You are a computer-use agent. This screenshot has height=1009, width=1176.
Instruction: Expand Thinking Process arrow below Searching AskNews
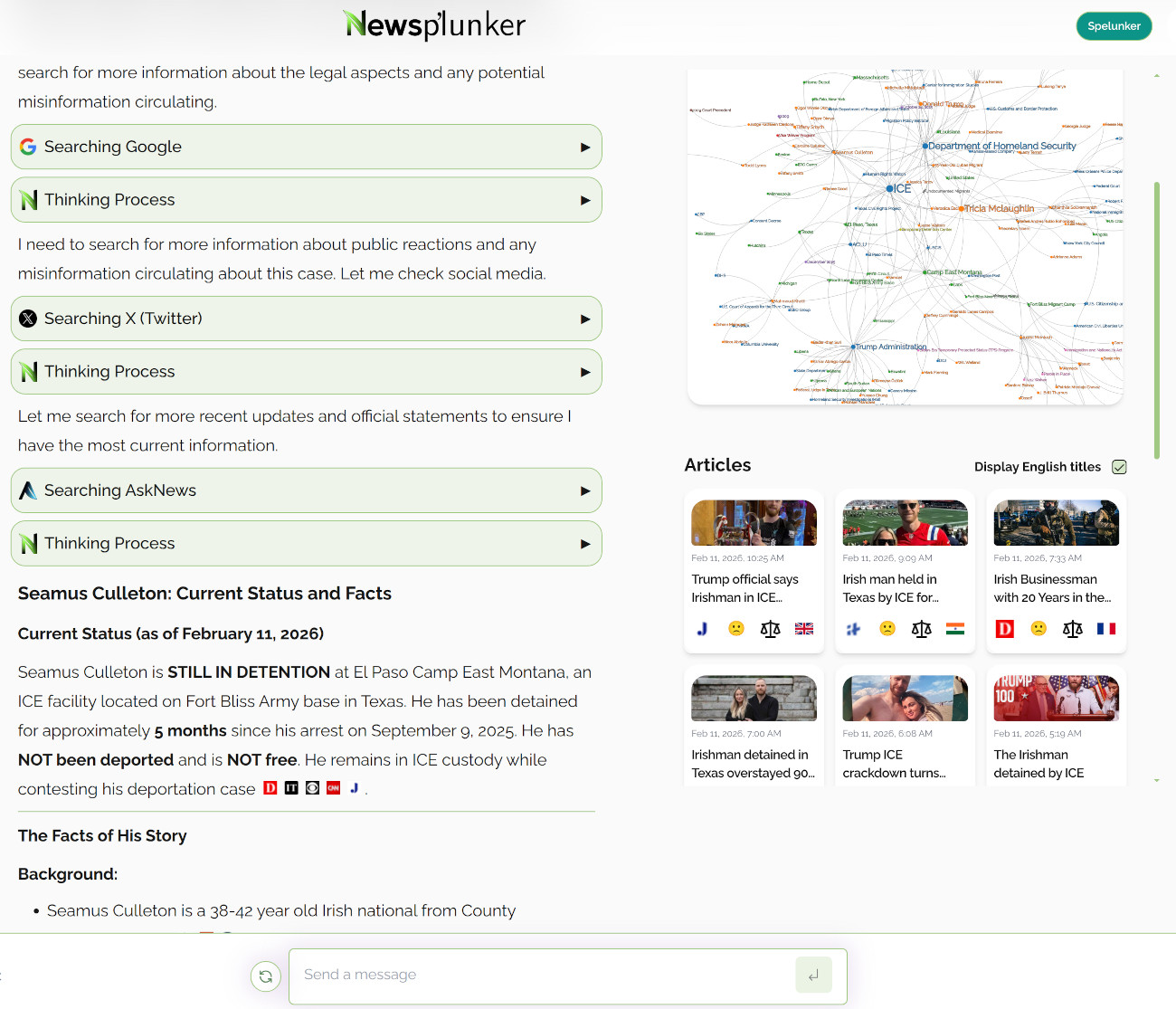click(585, 544)
